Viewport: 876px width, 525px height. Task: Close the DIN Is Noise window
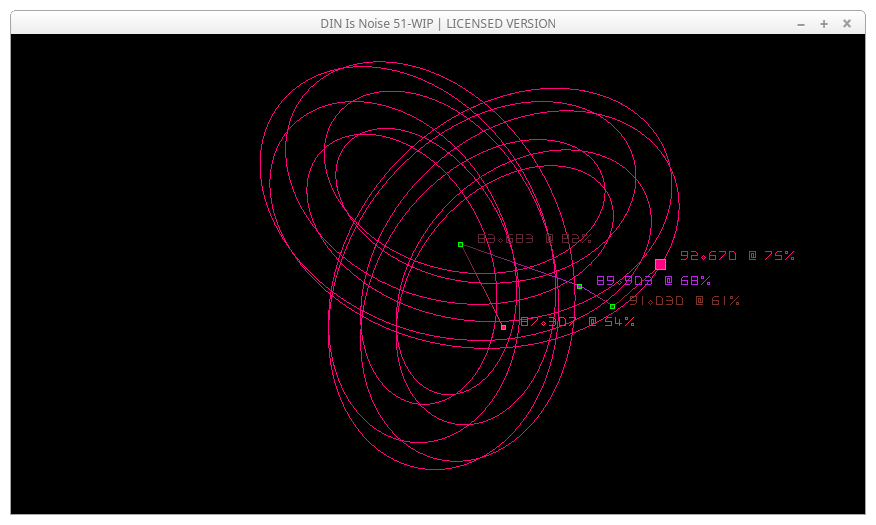click(847, 23)
